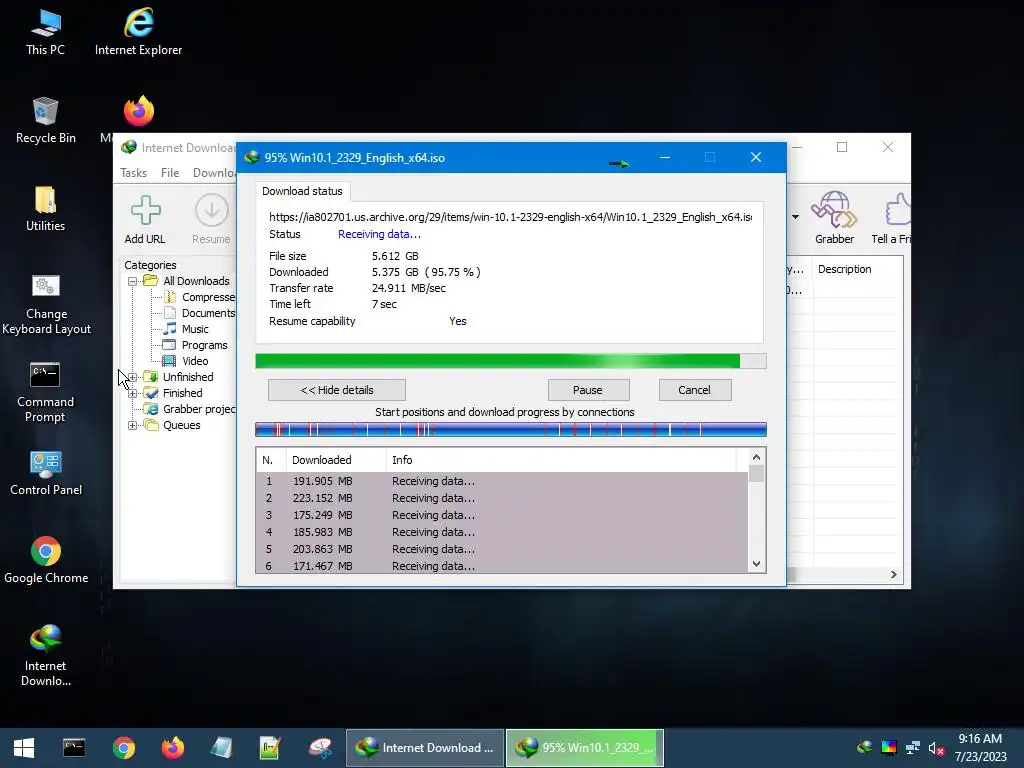
Task: Select the Documents category
Action: point(200,313)
